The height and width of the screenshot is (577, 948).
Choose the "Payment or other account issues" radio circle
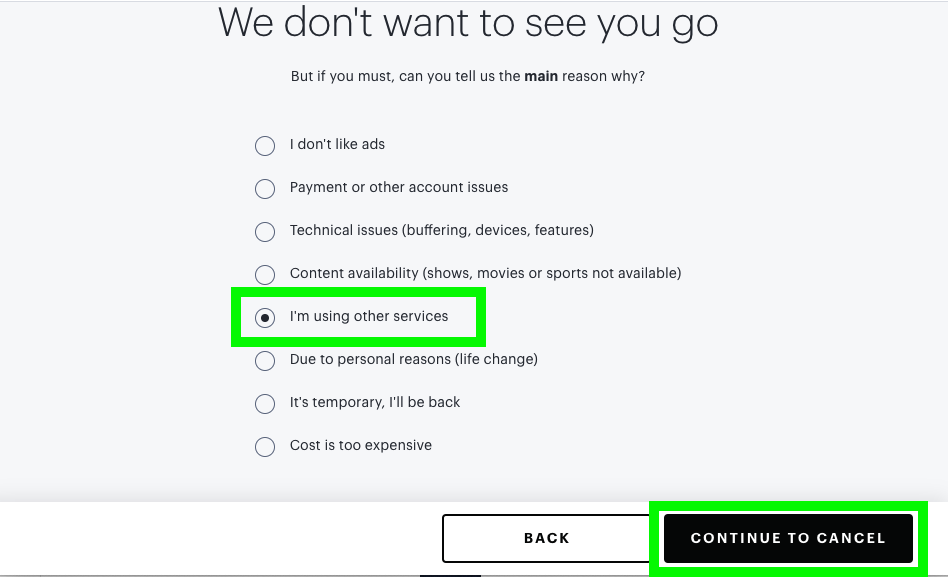265,189
